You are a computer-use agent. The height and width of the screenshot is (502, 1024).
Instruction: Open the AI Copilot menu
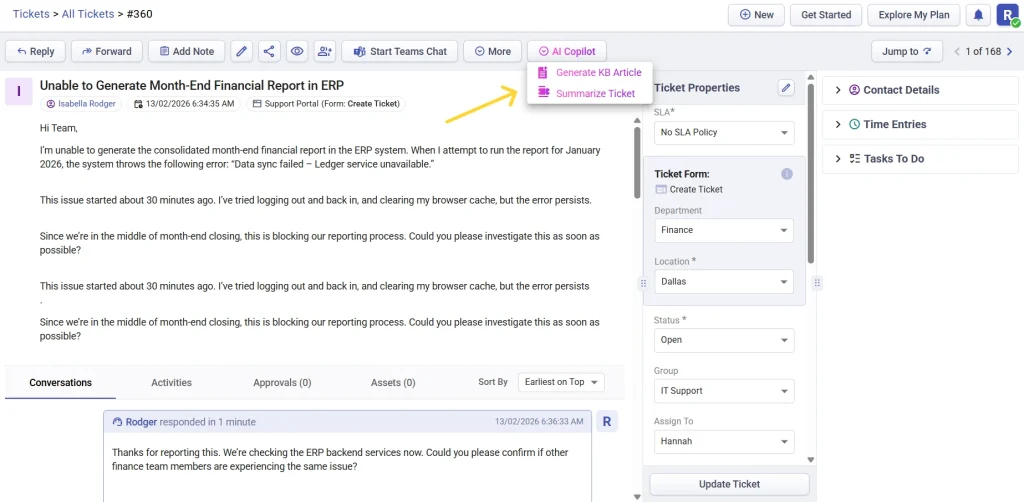(567, 52)
